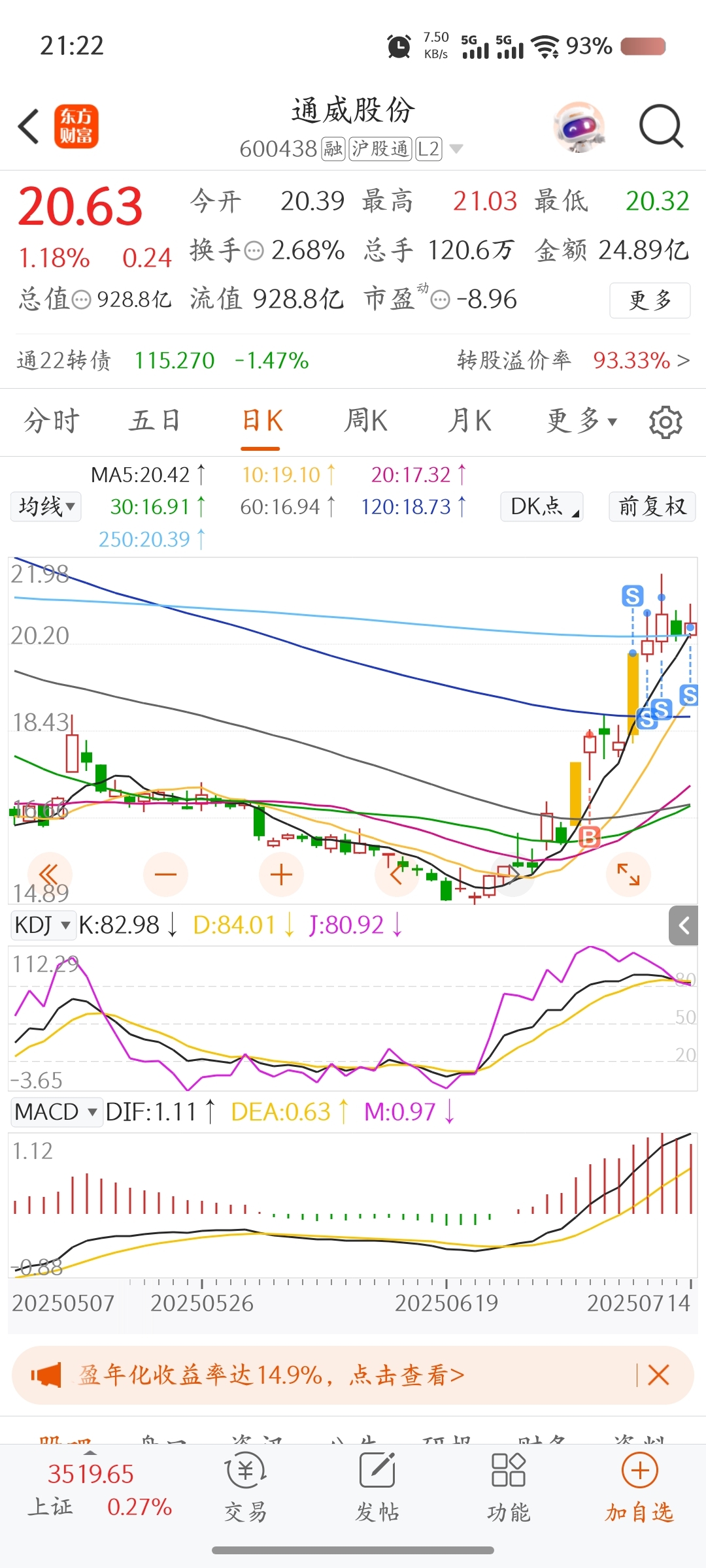Tap DIF:1.11 indicator value
The height and width of the screenshot is (1568, 706).
point(161,1111)
